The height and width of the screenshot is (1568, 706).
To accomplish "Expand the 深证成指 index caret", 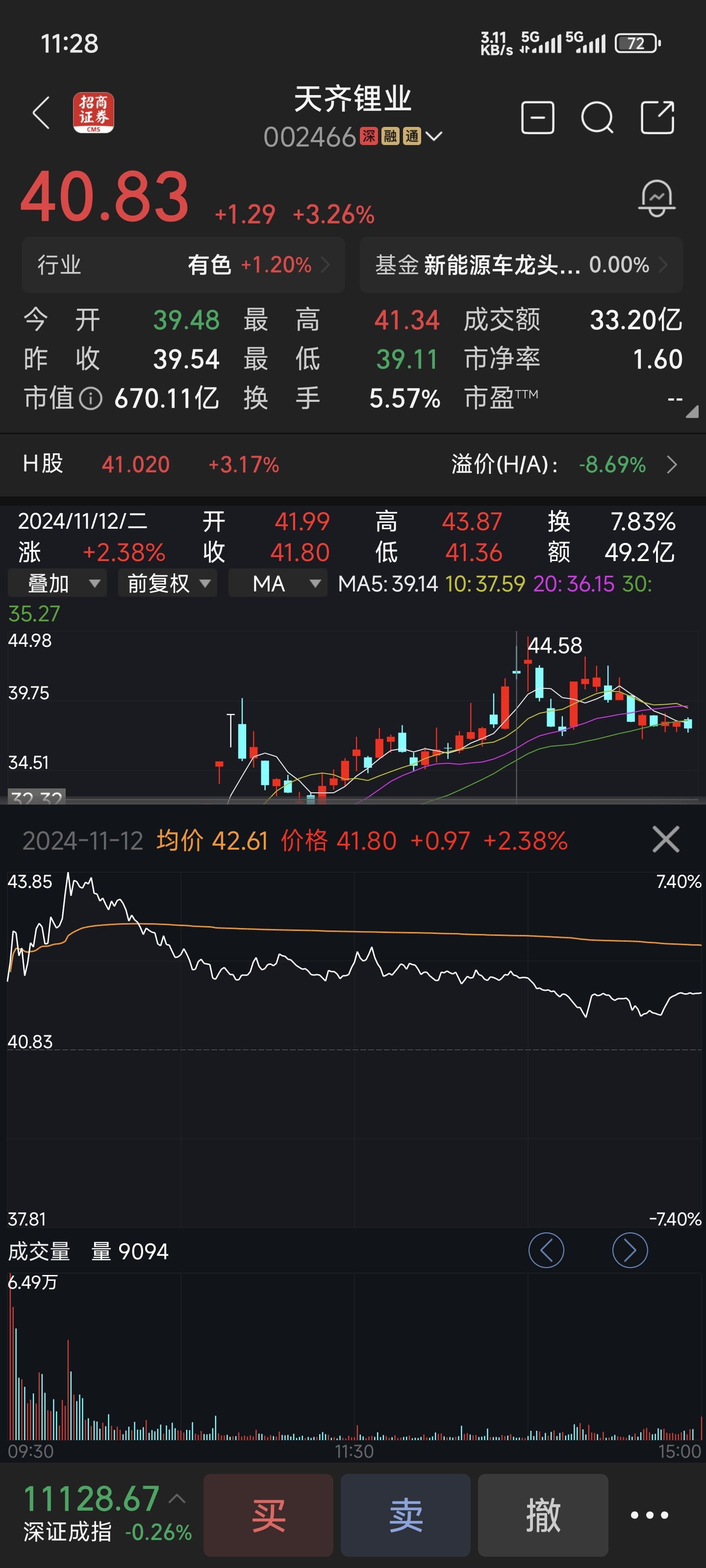I will (177, 1498).
